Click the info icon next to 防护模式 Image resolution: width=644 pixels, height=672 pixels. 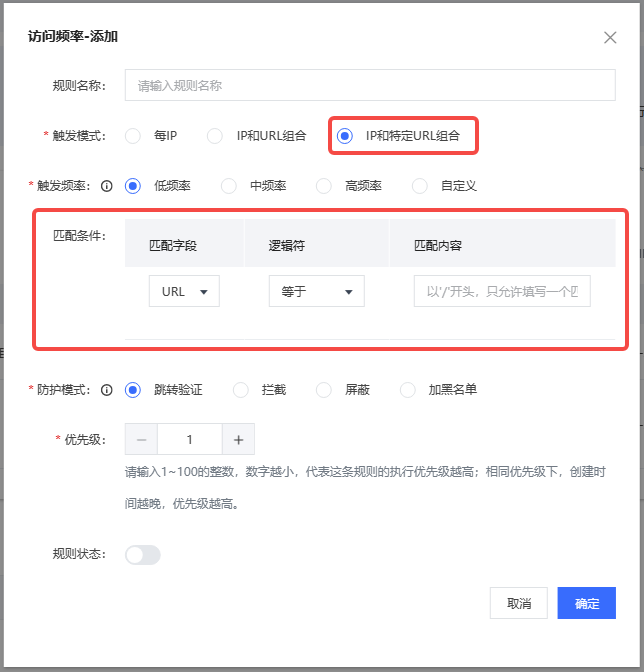click(x=107, y=390)
